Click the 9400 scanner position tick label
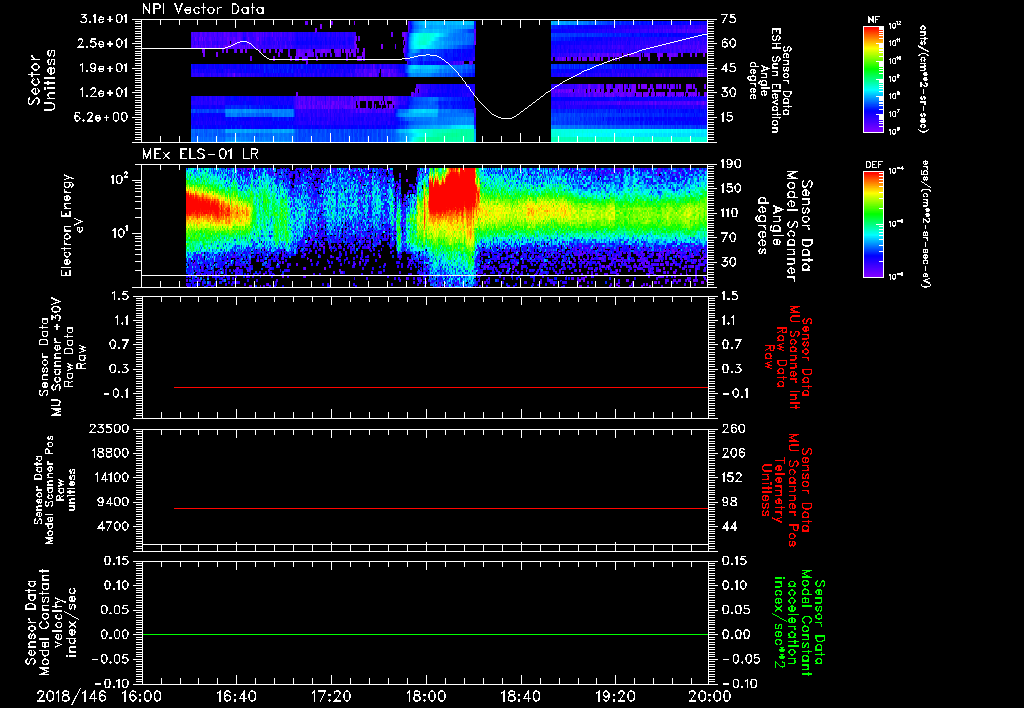 [x=112, y=502]
